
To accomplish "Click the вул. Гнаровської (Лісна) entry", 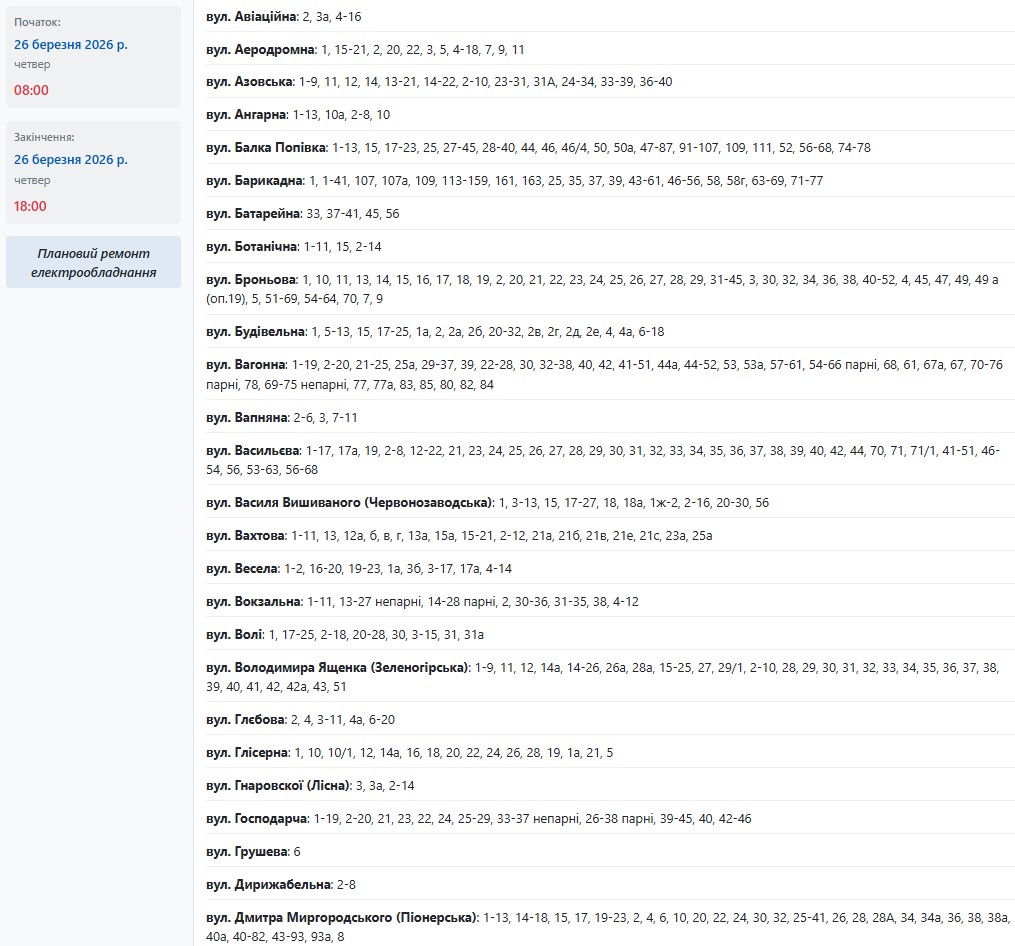I will click(x=277, y=786).
